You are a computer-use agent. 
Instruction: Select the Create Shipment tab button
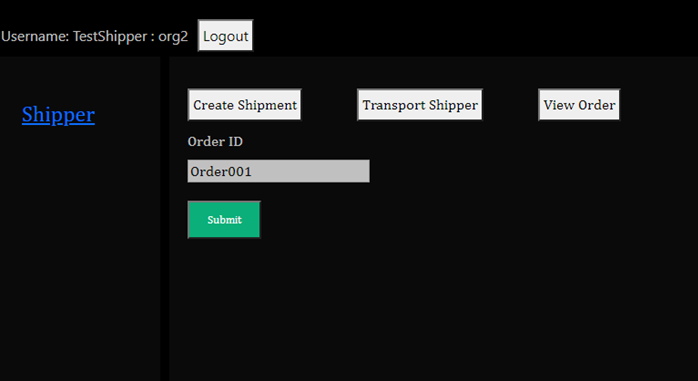tap(244, 105)
